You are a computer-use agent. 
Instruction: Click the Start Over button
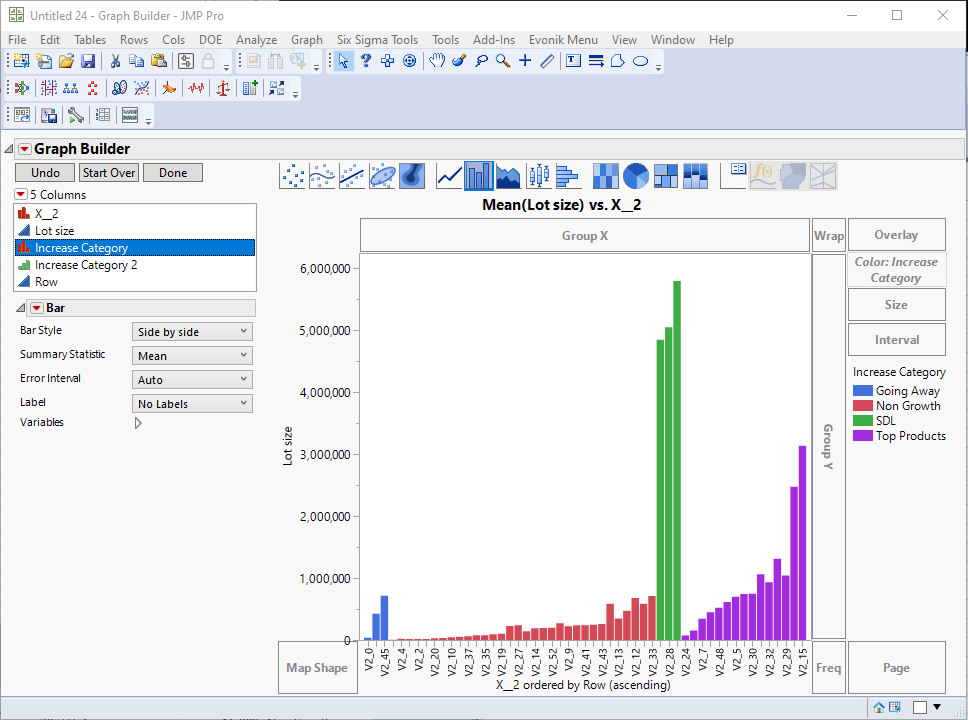(109, 173)
